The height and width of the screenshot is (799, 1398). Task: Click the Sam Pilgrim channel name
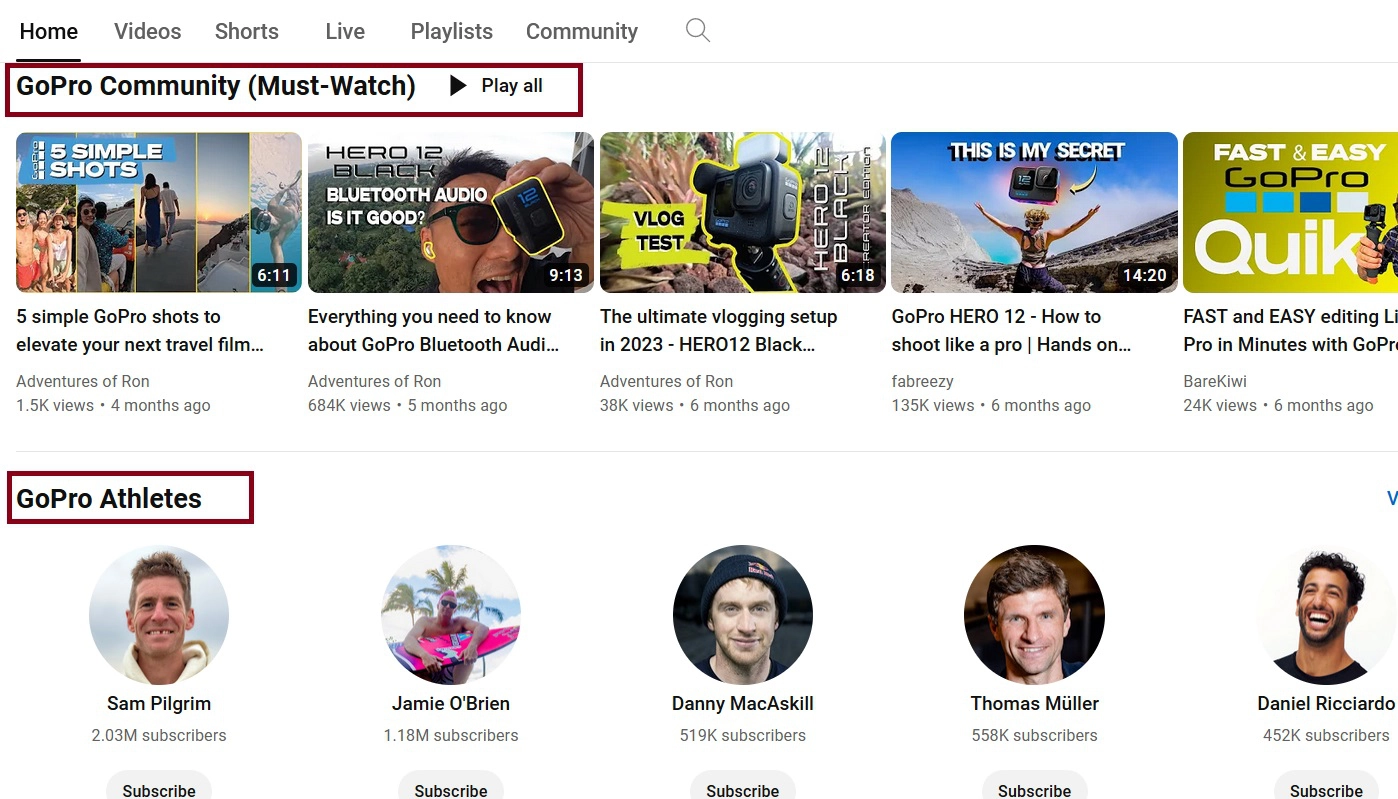coord(159,704)
